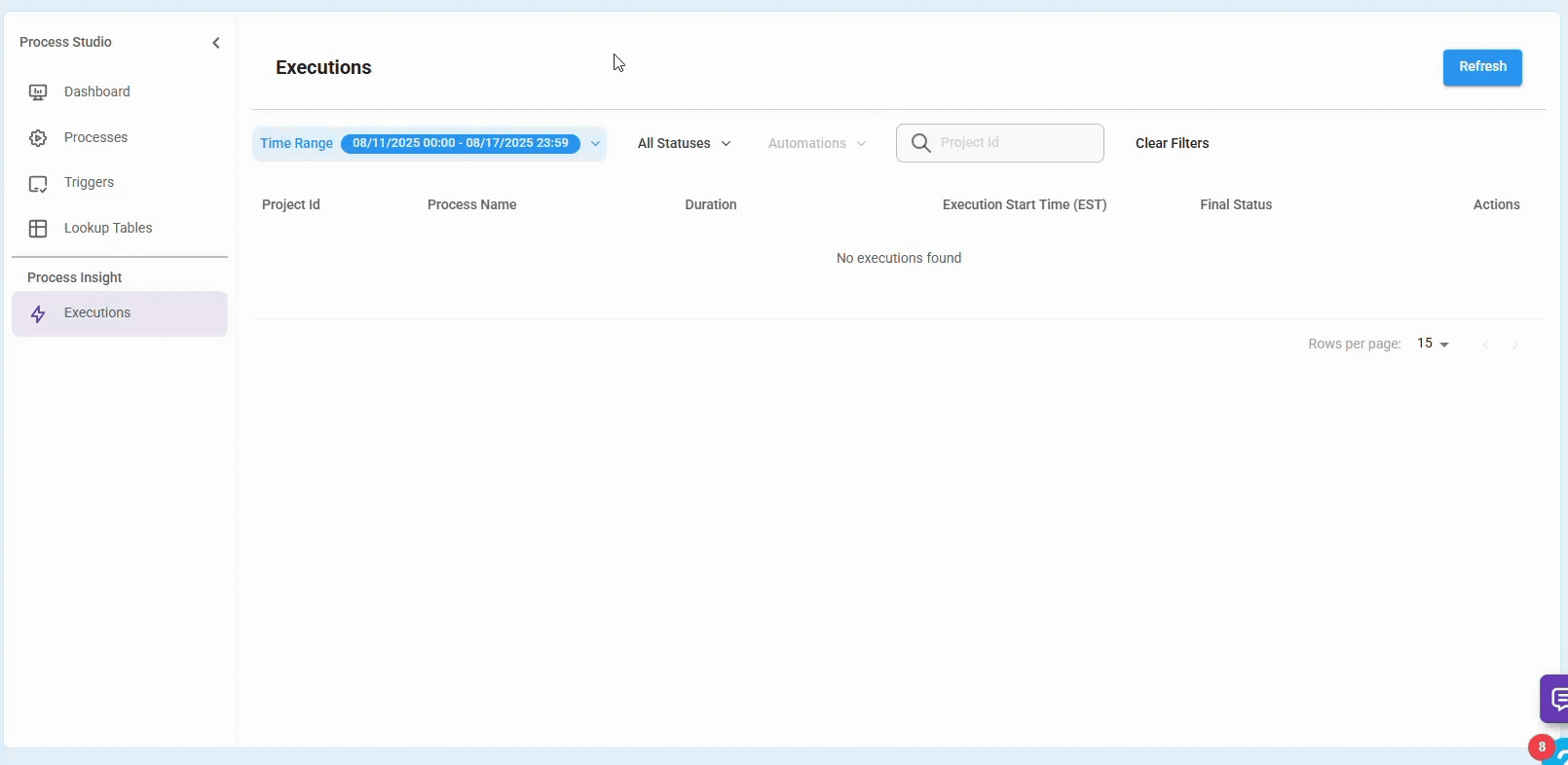Open the Automations dropdown
The width and height of the screenshot is (1568, 765).
coord(816,143)
